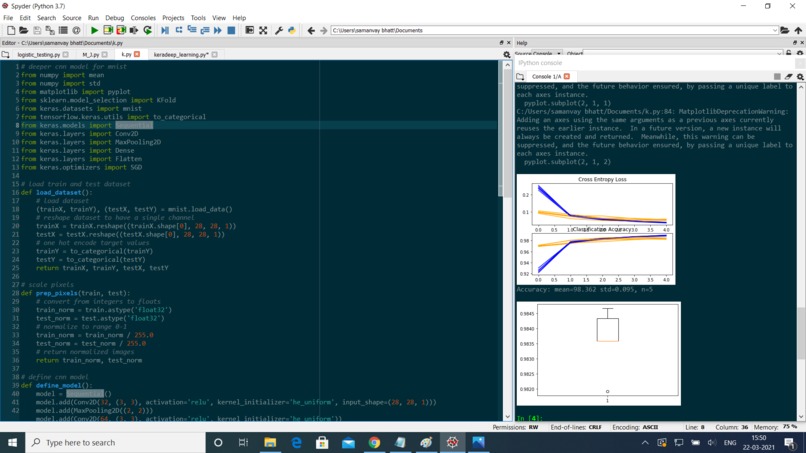Open the Source menu
Viewport: 806px width, 453px height.
point(71,17)
